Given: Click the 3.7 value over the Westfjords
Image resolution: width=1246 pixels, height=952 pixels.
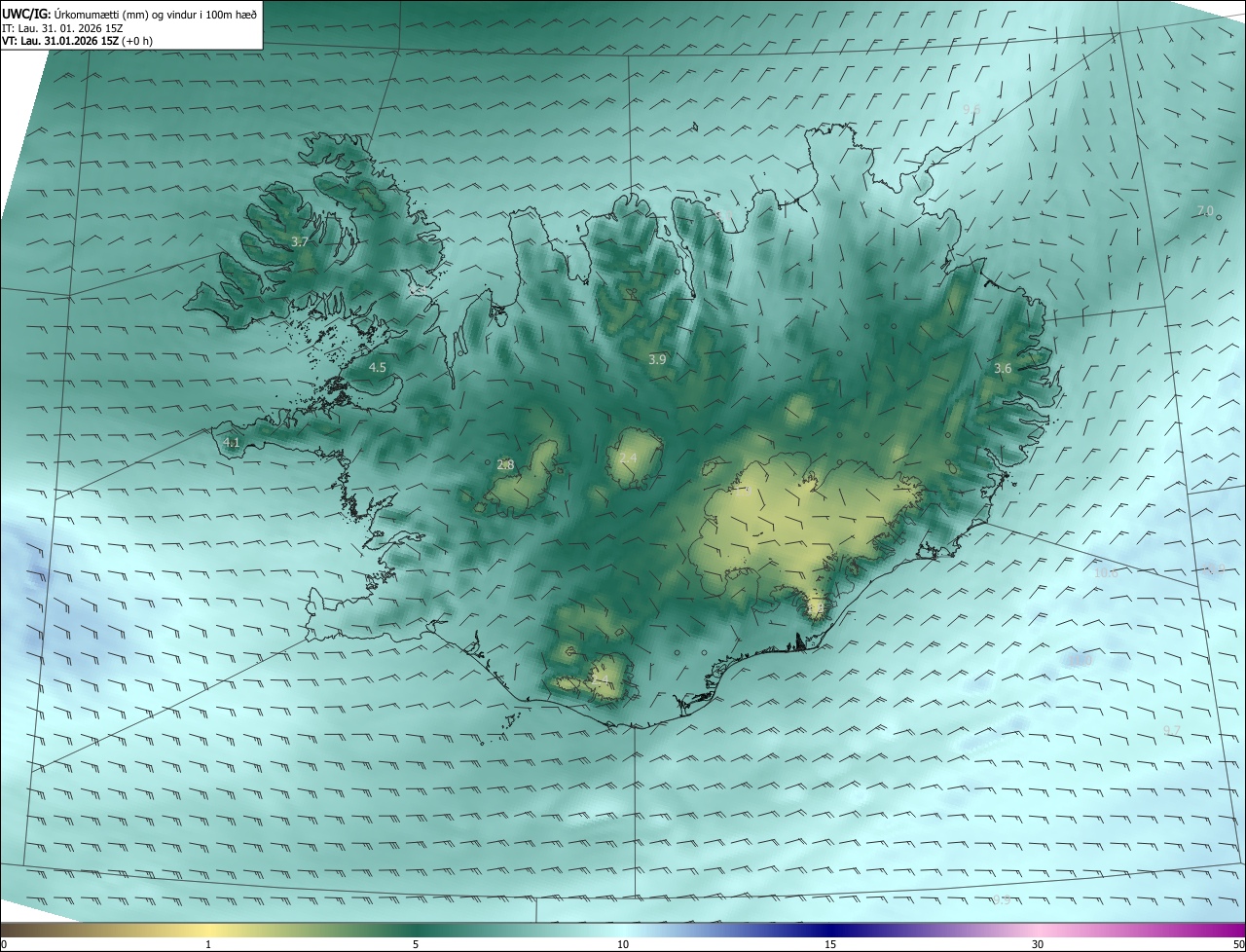Looking at the screenshot, I should tap(300, 241).
